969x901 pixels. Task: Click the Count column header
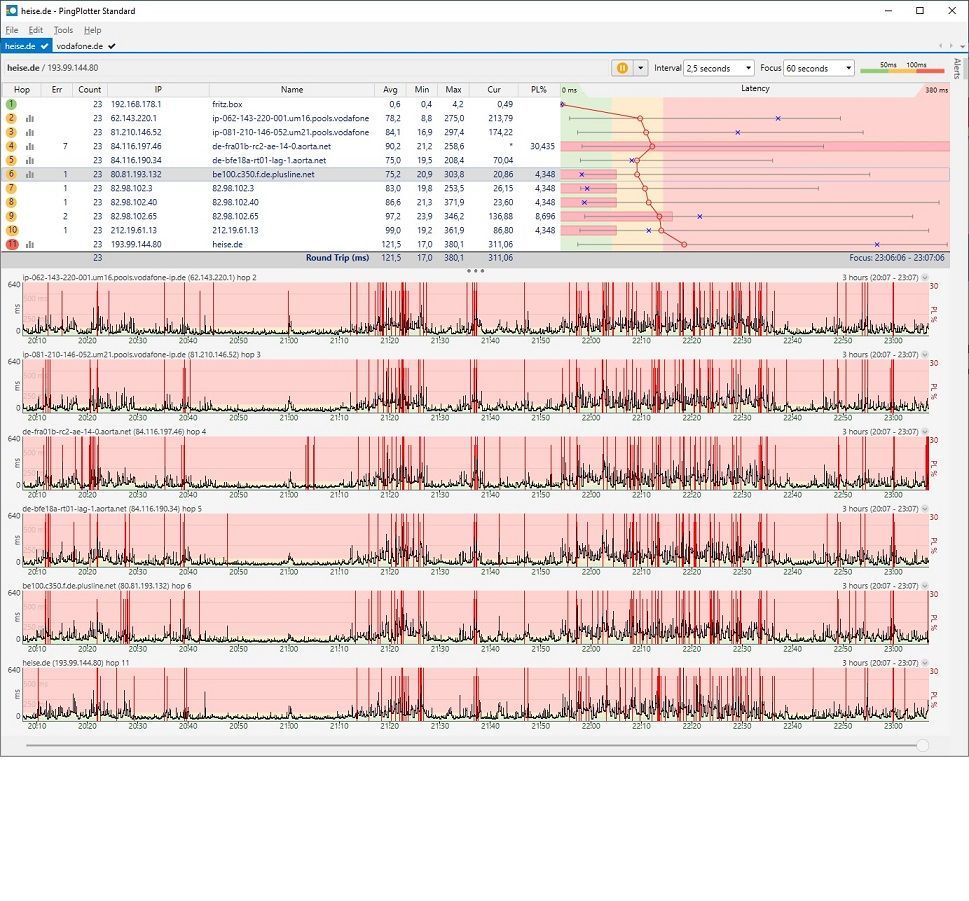90,90
